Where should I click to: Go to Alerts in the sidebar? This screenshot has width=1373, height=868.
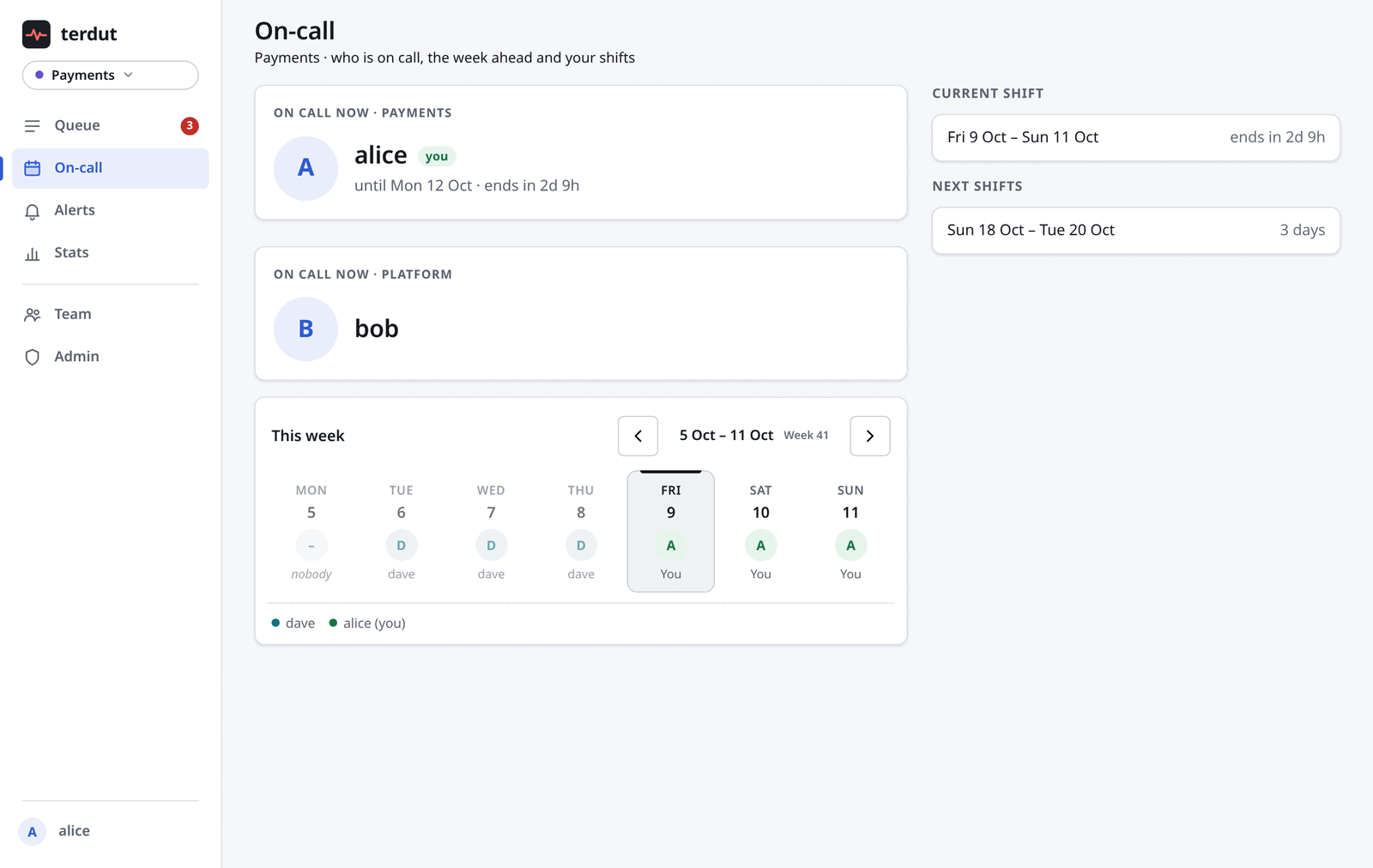[x=110, y=210]
